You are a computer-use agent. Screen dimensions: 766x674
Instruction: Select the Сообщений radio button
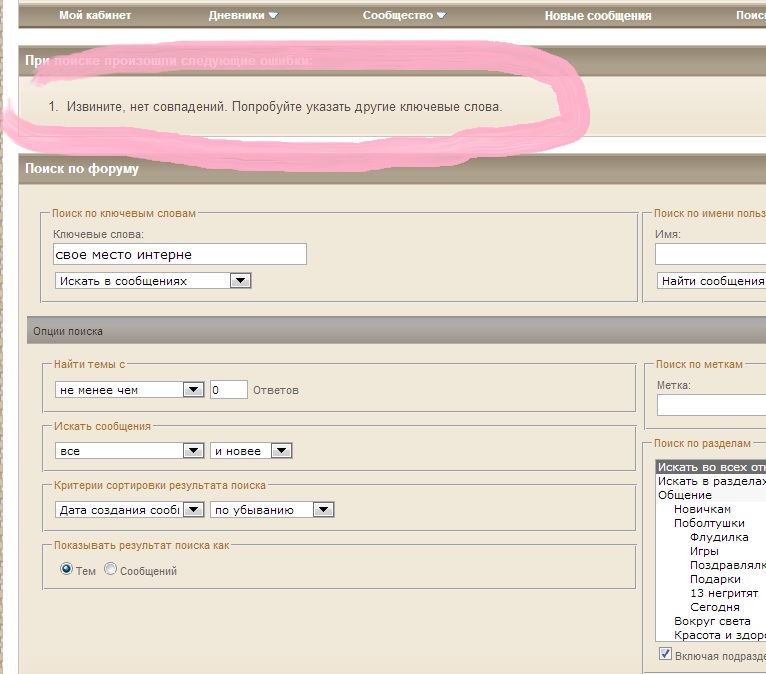111,569
